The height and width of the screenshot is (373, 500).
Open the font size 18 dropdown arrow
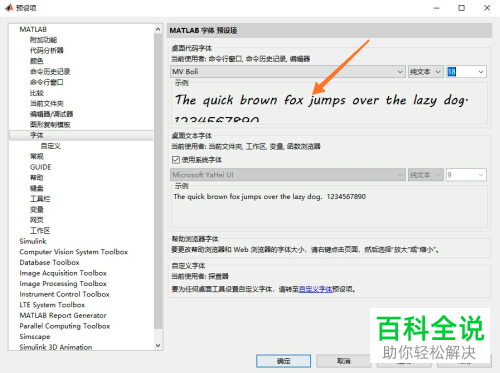481,72
